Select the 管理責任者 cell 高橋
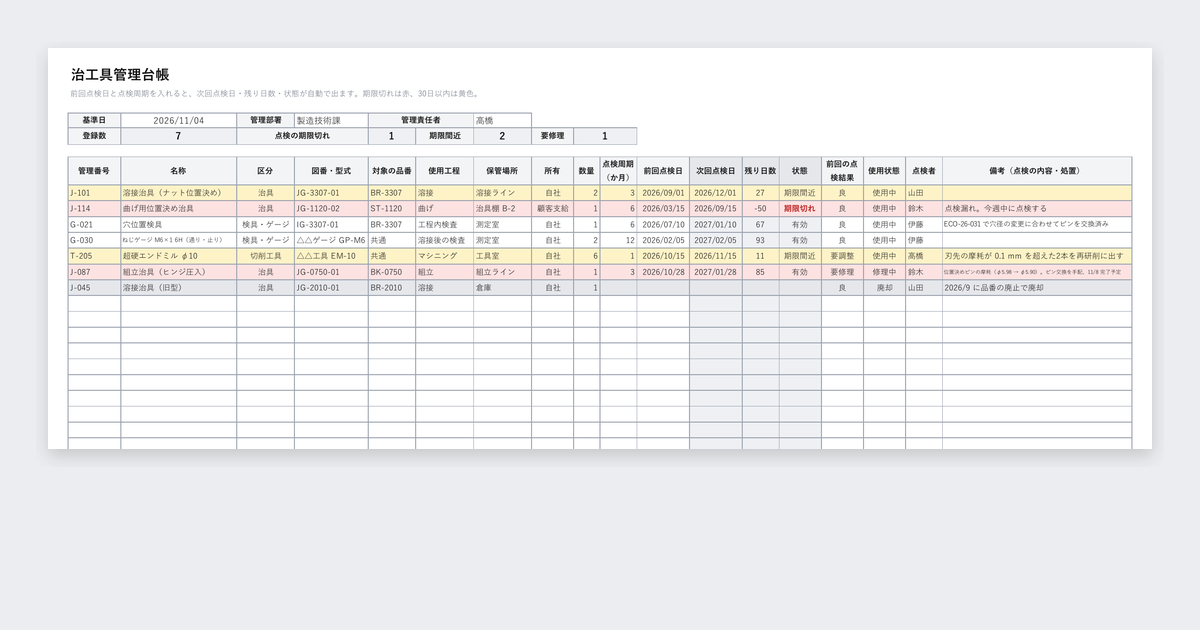The height and width of the screenshot is (630, 1200). click(502, 120)
